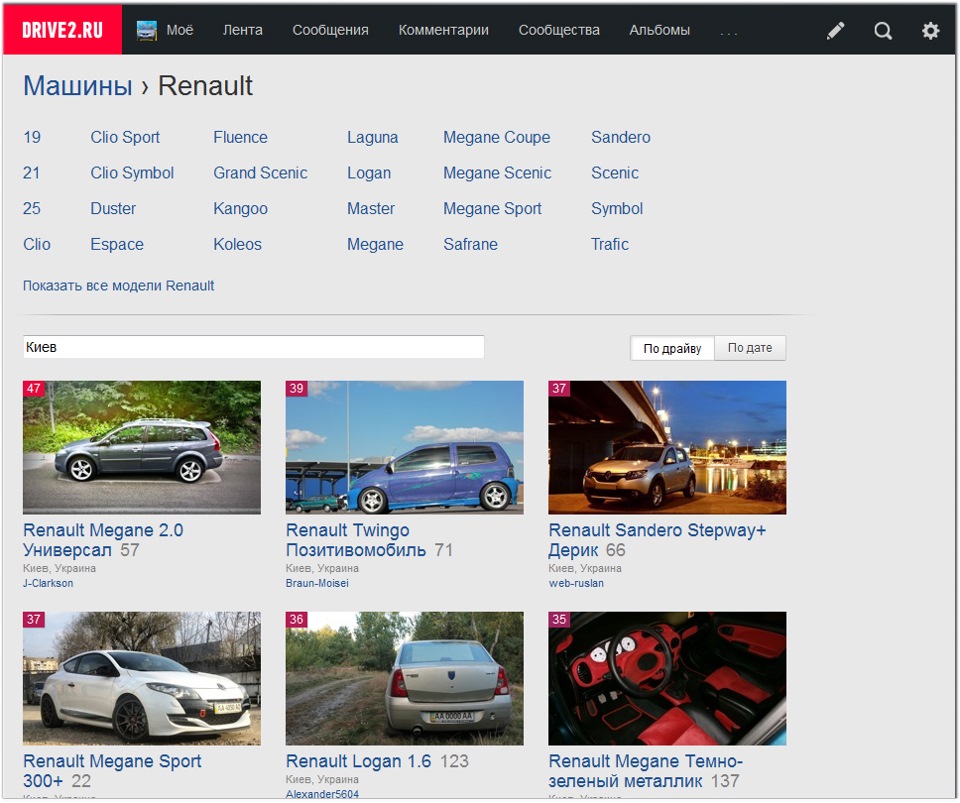Screen dimensions: 960x803
Task: Show all Renault models link
Action: [x=119, y=285]
